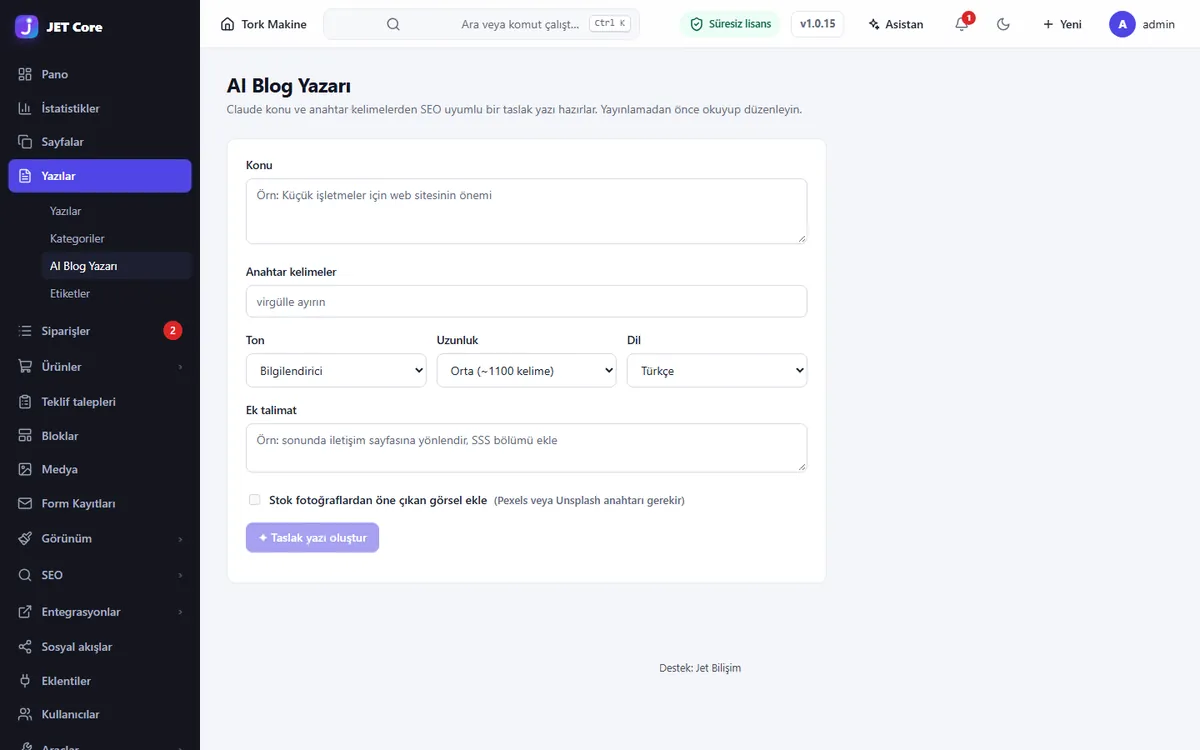Click the JET Core logo icon

click(27, 26)
